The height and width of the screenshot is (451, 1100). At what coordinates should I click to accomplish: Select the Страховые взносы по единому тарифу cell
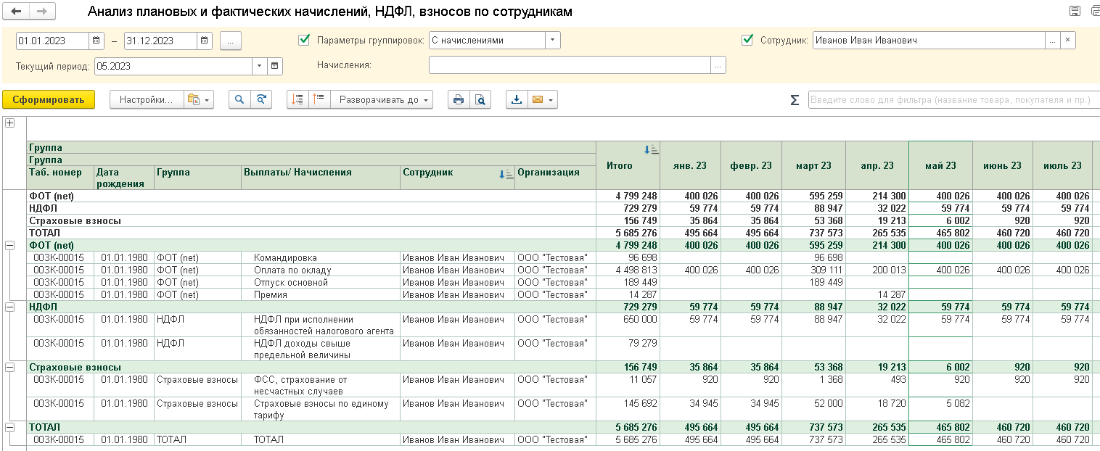tap(321, 410)
